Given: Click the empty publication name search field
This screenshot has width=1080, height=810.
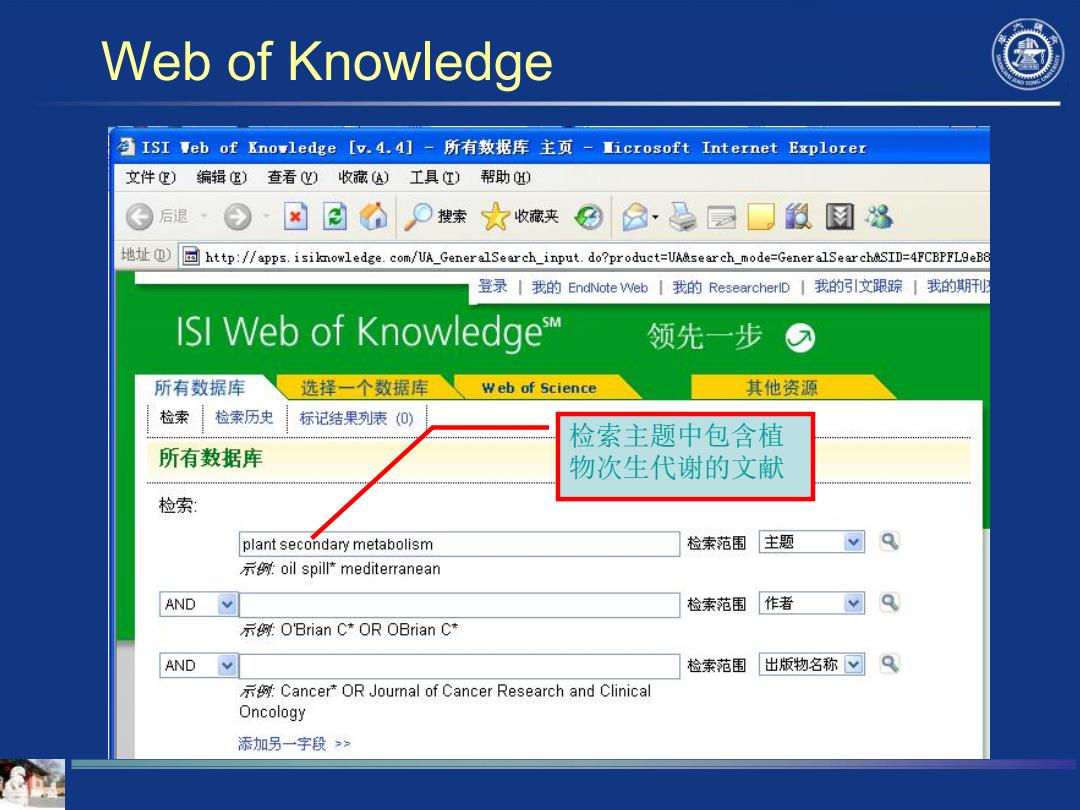Looking at the screenshot, I should coord(459,666).
